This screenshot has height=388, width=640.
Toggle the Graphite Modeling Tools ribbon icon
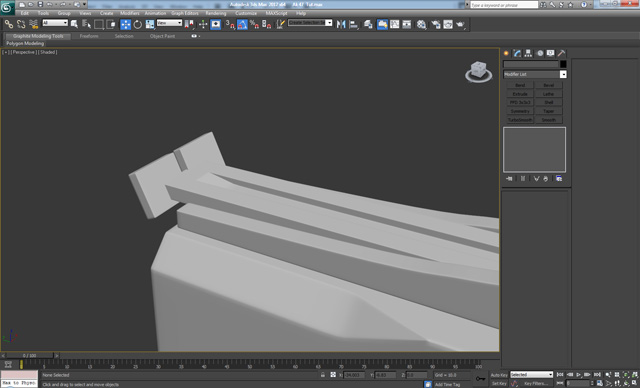click(382, 24)
